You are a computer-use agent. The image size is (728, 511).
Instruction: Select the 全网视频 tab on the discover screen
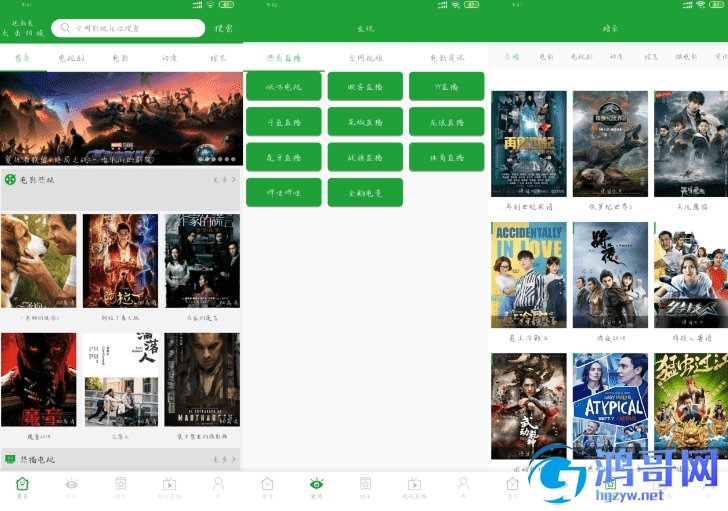365,58
